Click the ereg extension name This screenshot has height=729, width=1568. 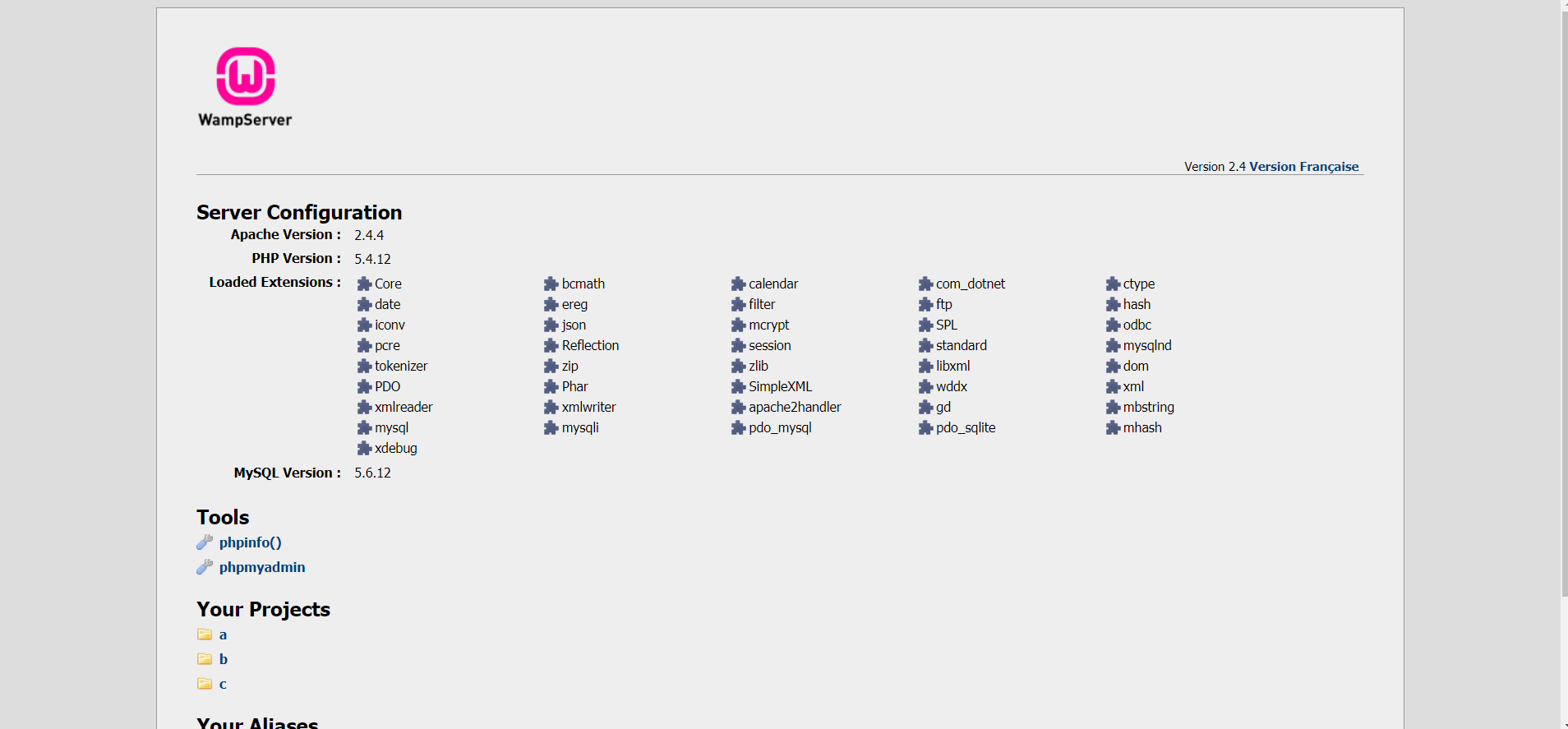[x=574, y=305]
